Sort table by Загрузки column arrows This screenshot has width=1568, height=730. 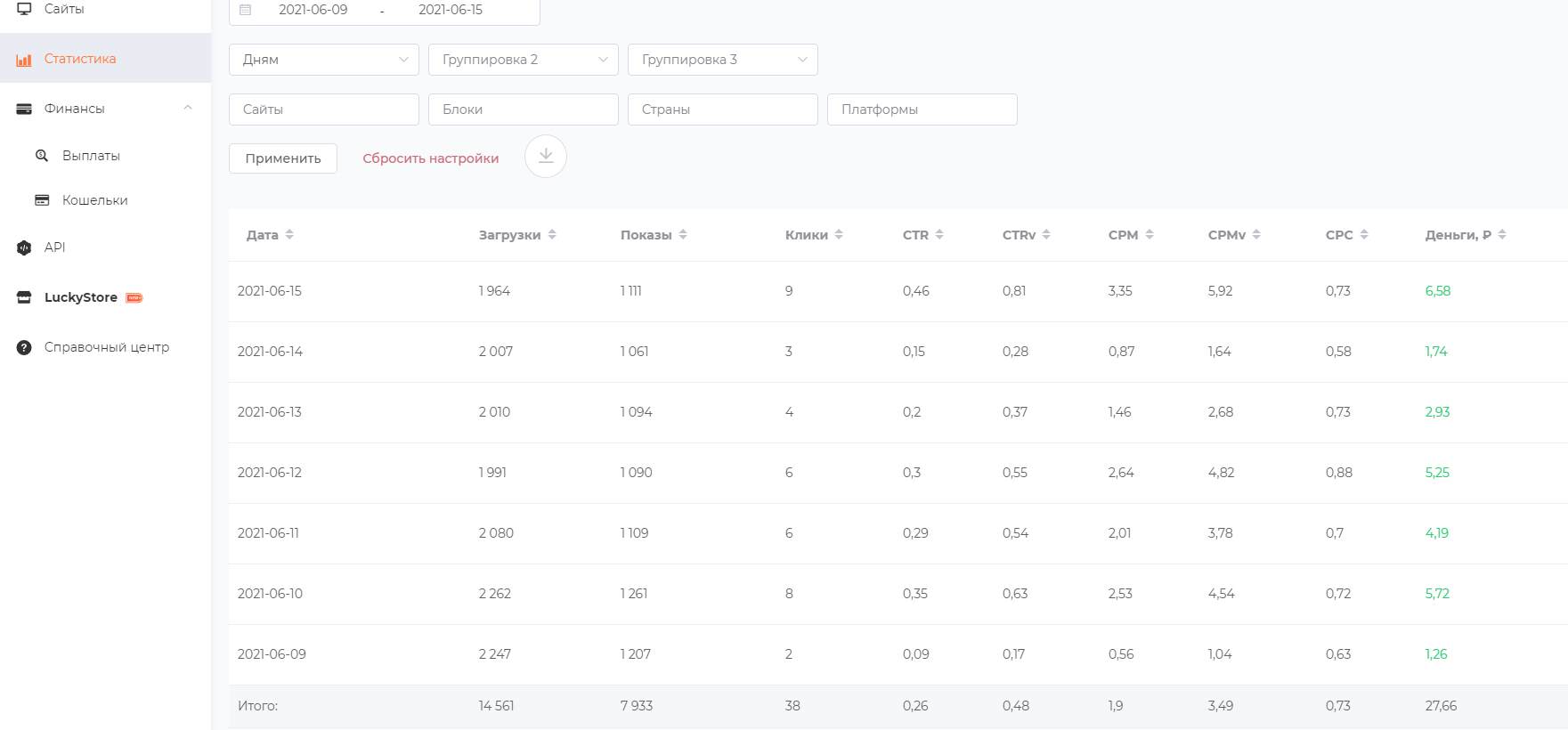coord(552,235)
